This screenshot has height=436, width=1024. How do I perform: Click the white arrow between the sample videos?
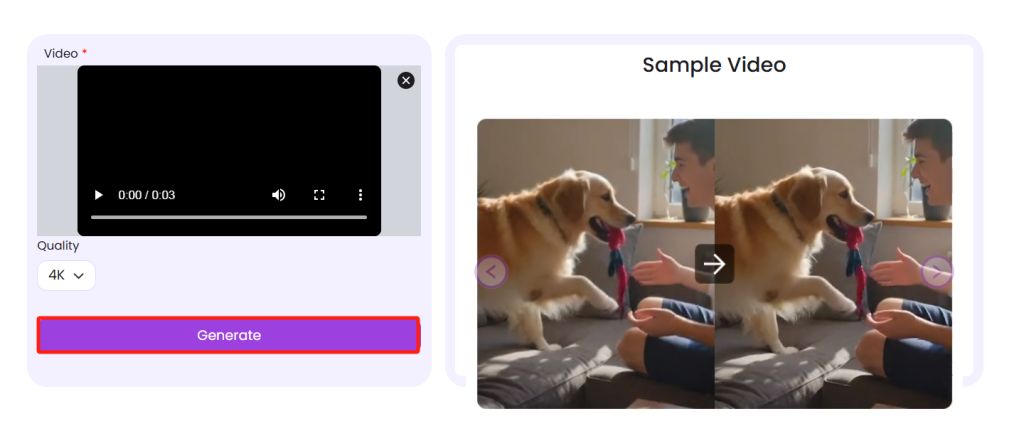pyautogui.click(x=714, y=264)
